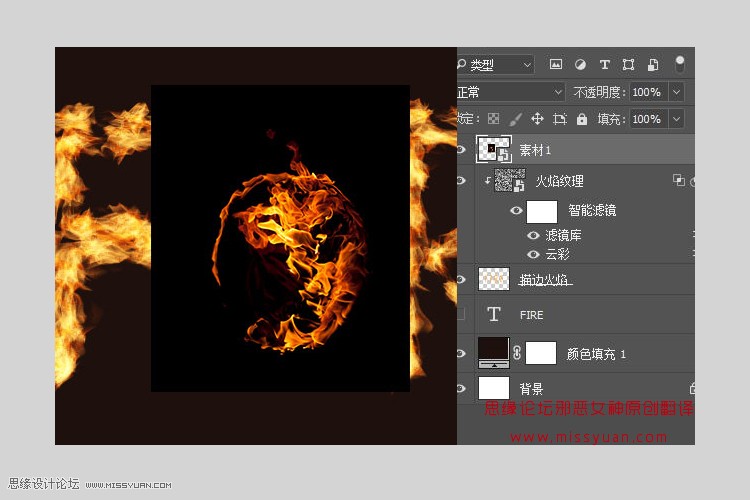Select the 火焰纹理 layer thumbnail
The width and height of the screenshot is (750, 500).
(510, 180)
